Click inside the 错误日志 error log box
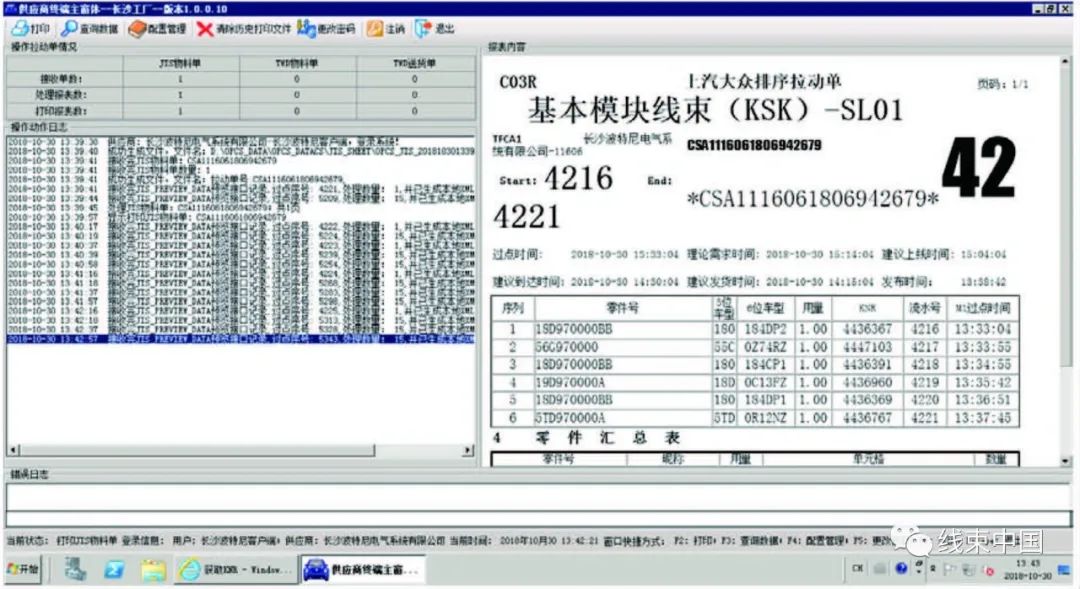The image size is (1080, 589). [x=539, y=497]
